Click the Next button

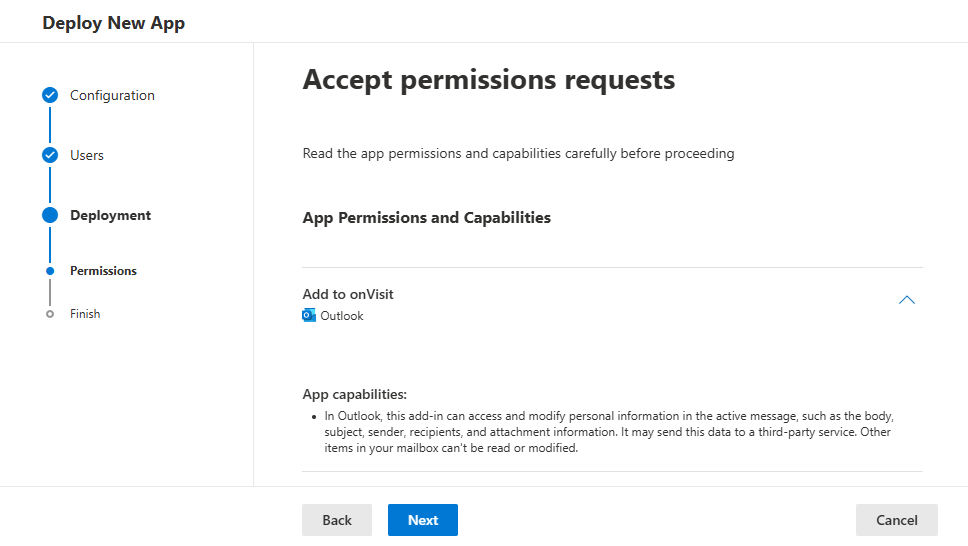pyautogui.click(x=423, y=520)
